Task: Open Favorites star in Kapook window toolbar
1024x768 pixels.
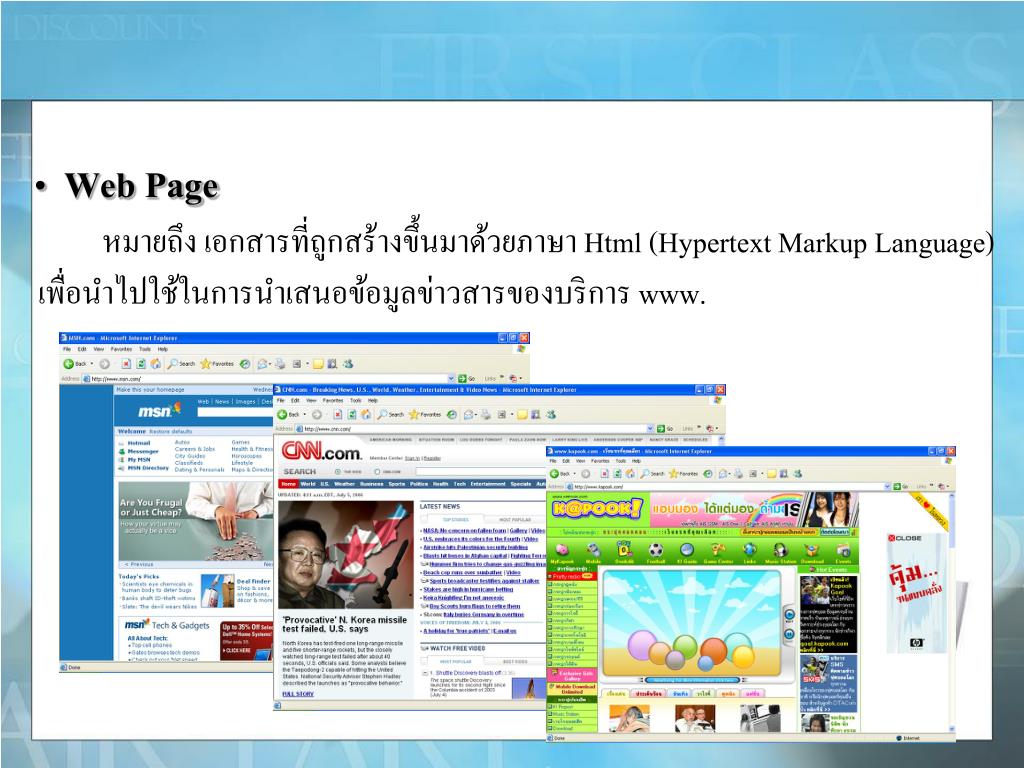Action: click(685, 473)
